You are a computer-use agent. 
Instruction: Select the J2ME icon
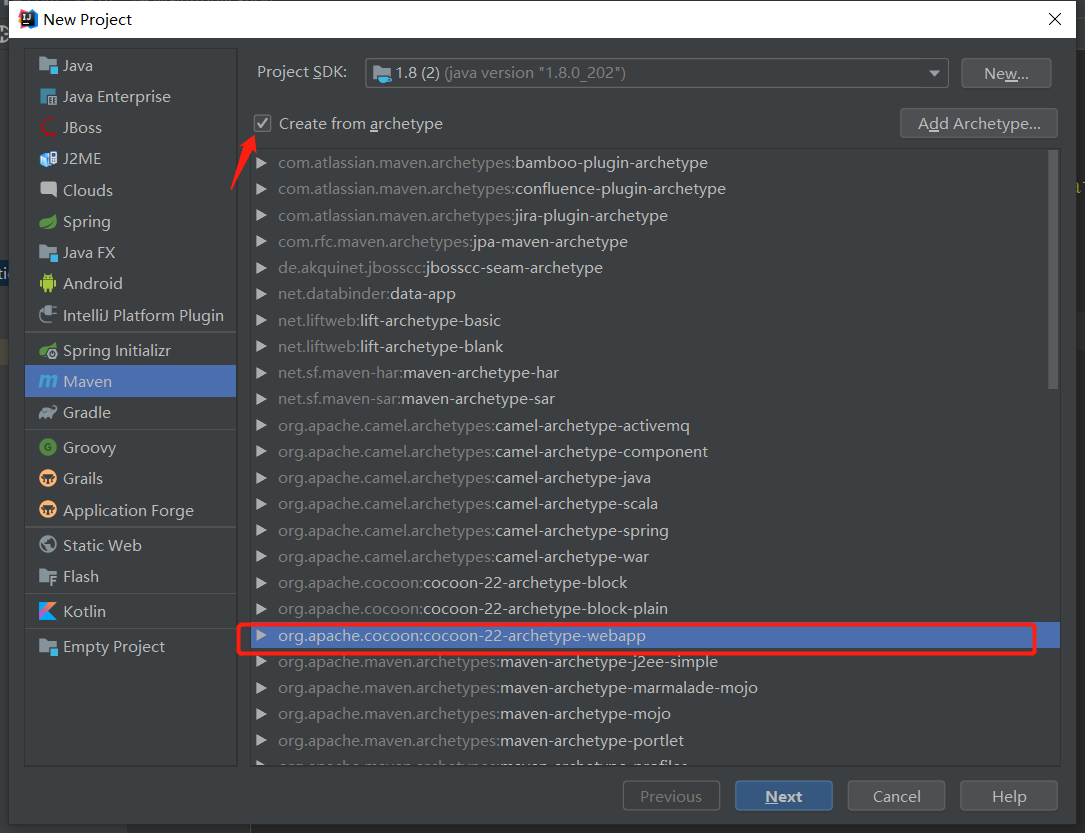click(48, 159)
